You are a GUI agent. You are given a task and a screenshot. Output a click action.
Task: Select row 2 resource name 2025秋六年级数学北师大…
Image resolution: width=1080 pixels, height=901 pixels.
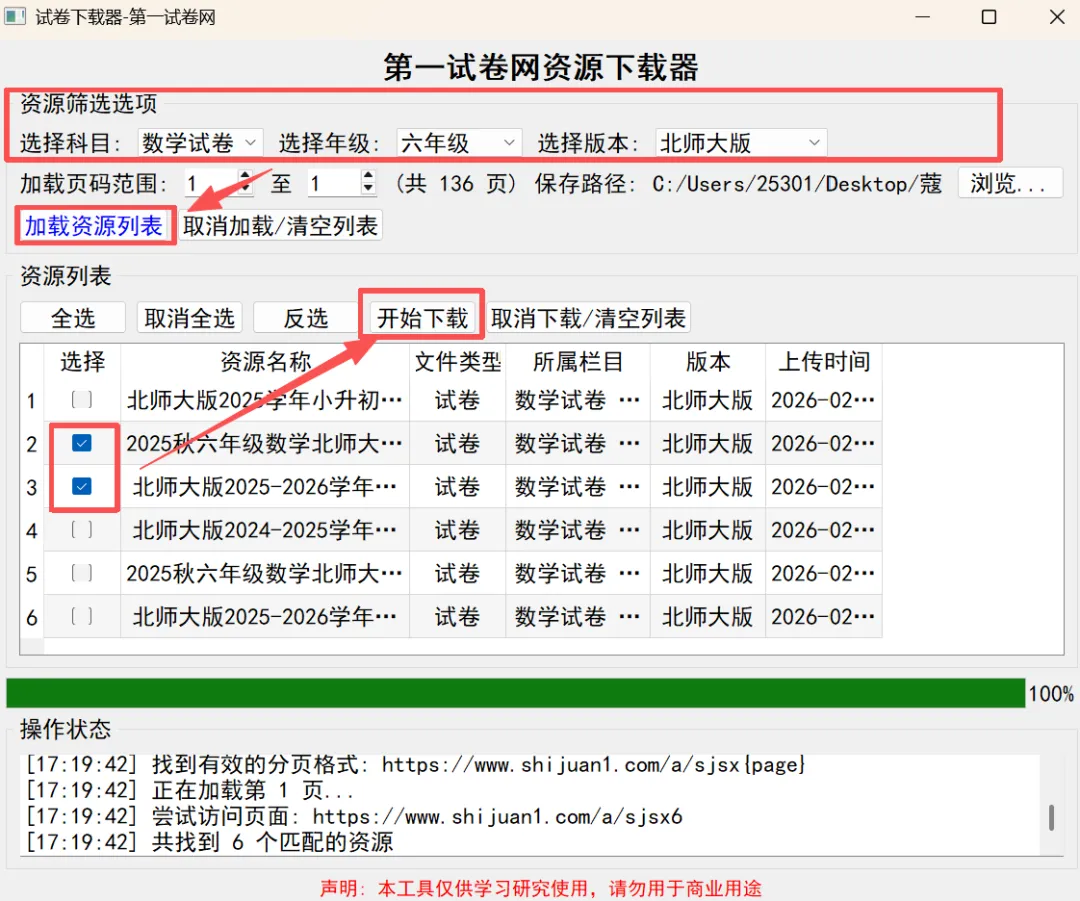coord(265,444)
